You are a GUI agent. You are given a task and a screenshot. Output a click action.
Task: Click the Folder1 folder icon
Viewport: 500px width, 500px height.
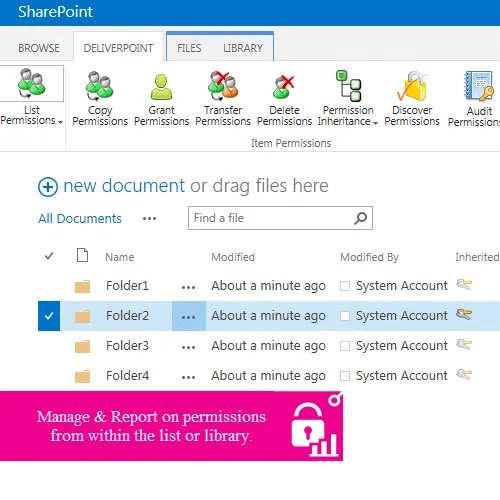tap(82, 286)
